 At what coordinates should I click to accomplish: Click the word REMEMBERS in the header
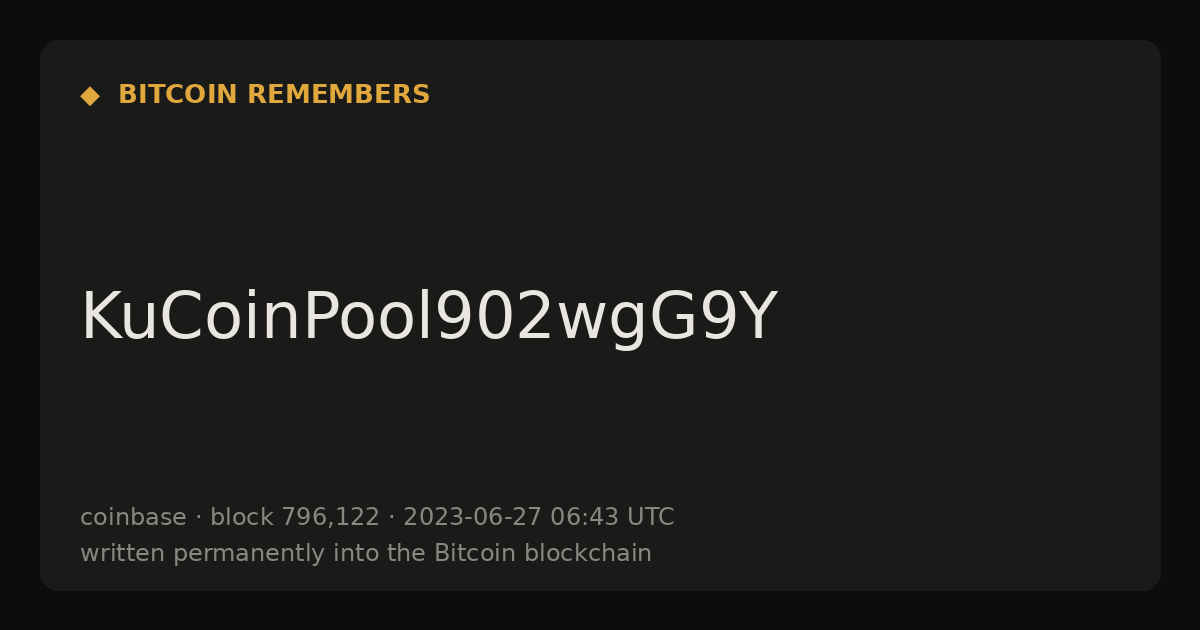338,95
